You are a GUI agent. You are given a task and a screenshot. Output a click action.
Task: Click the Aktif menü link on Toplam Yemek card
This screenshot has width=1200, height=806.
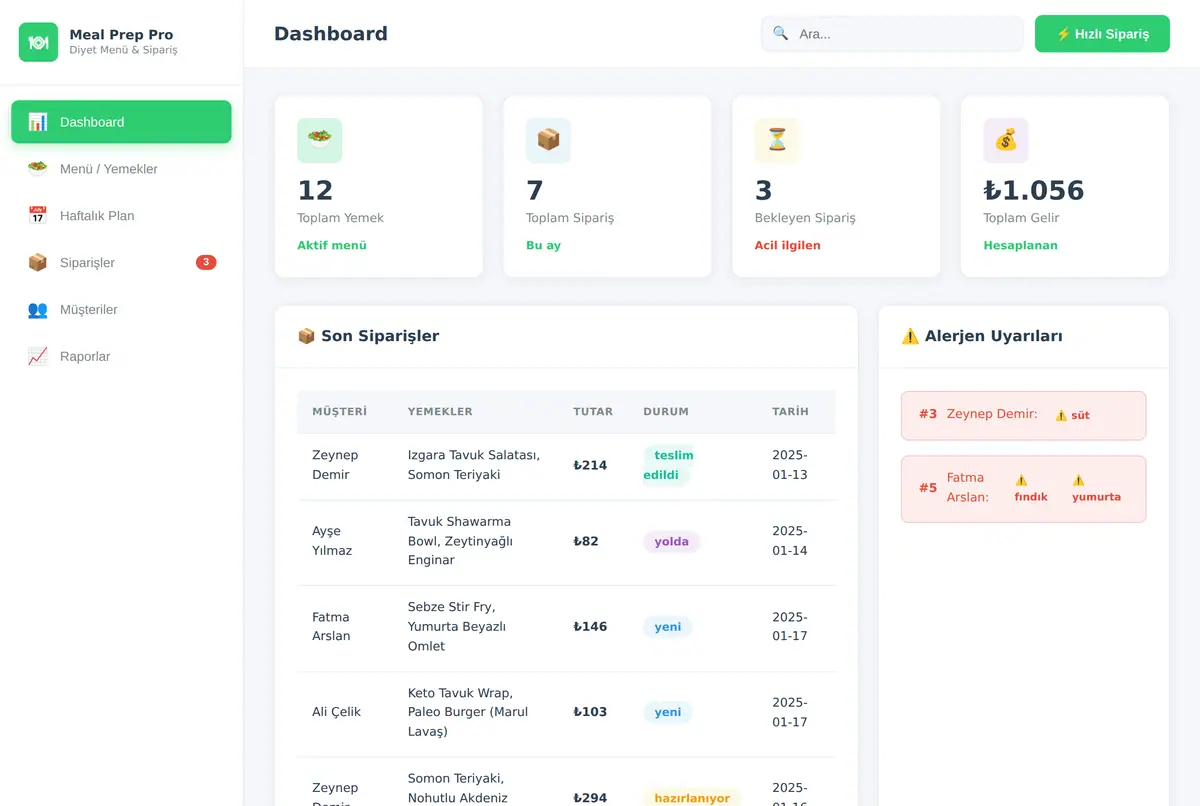point(332,246)
